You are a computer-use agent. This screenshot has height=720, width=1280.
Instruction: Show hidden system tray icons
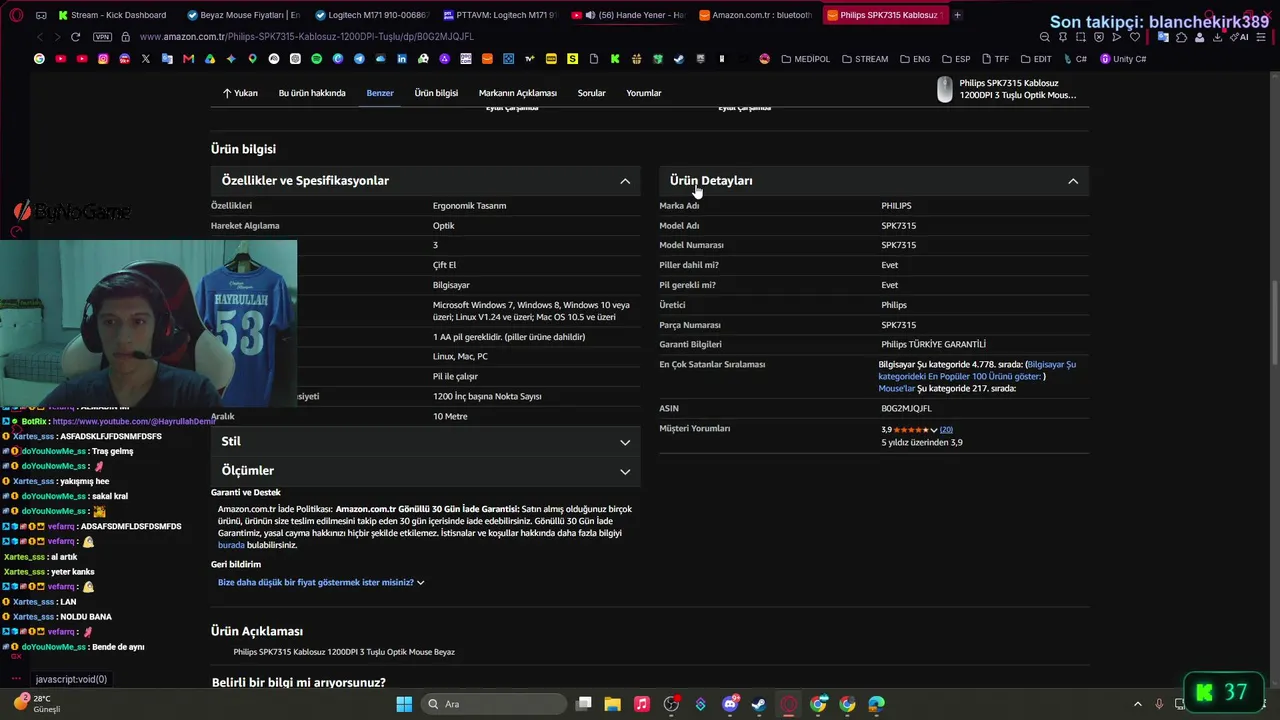(x=1138, y=704)
